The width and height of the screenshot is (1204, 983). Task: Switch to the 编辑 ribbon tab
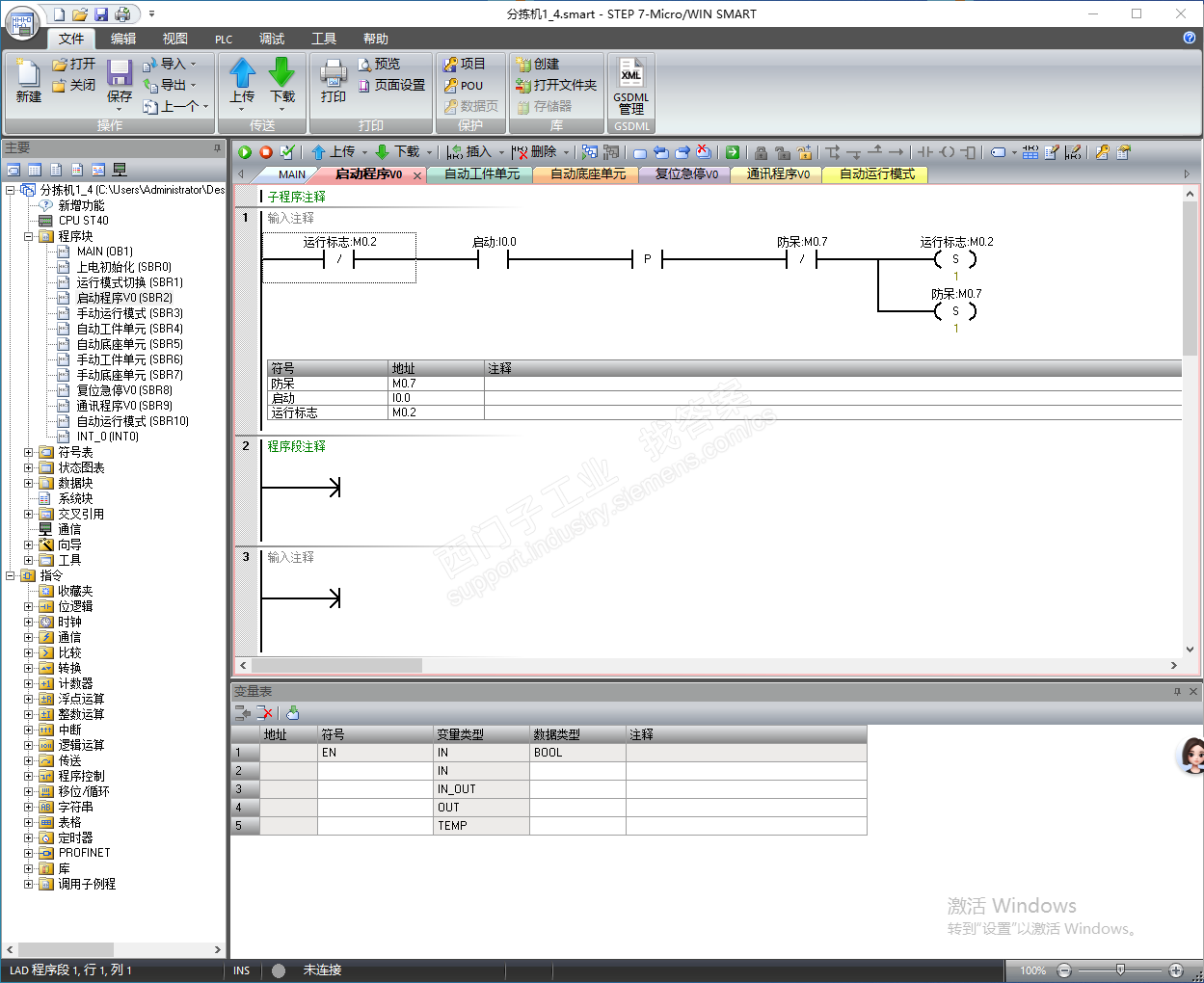coord(123,39)
